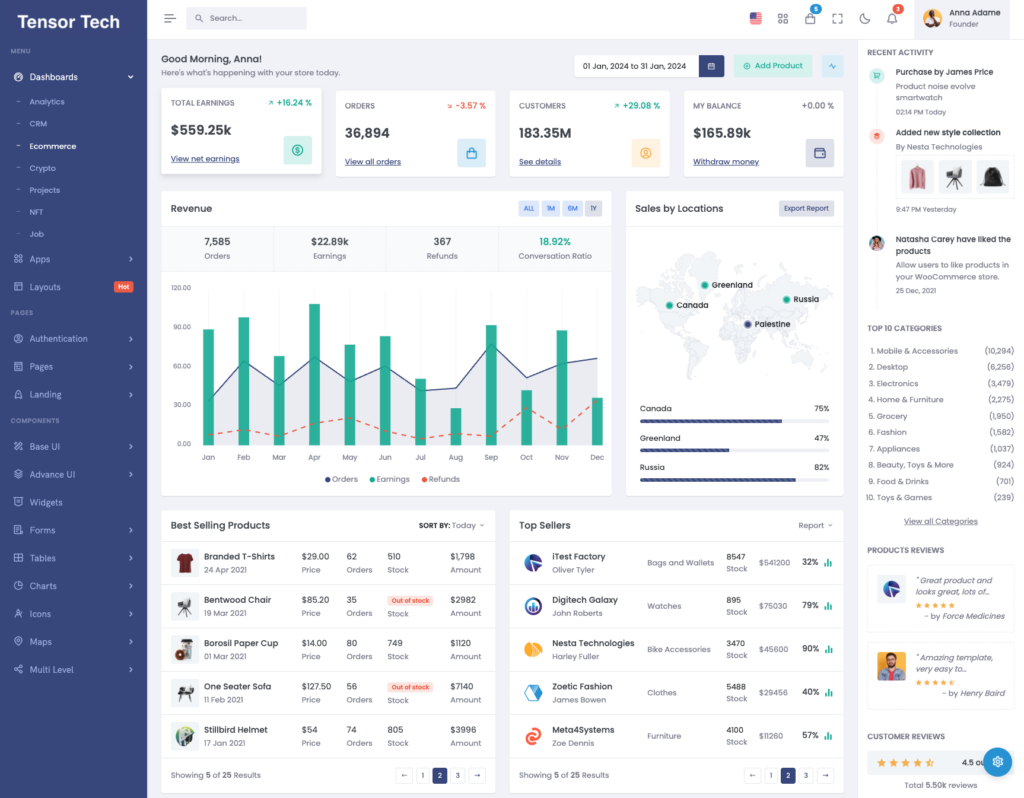Image resolution: width=1024 pixels, height=798 pixels.
Task: Expand the Apps menu in sidebar
Action: [x=40, y=258]
